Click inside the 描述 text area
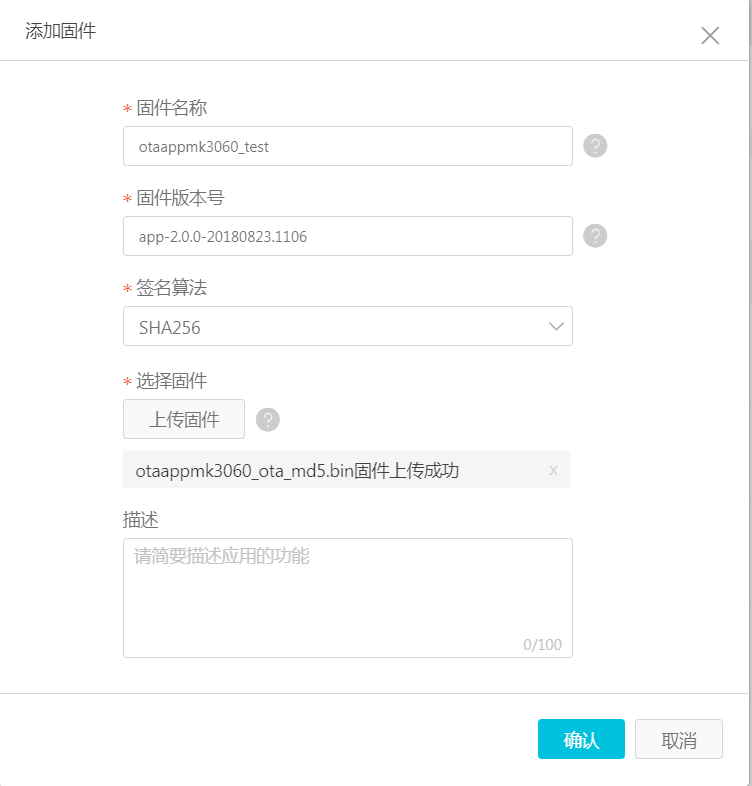752x786 pixels. pos(347,597)
